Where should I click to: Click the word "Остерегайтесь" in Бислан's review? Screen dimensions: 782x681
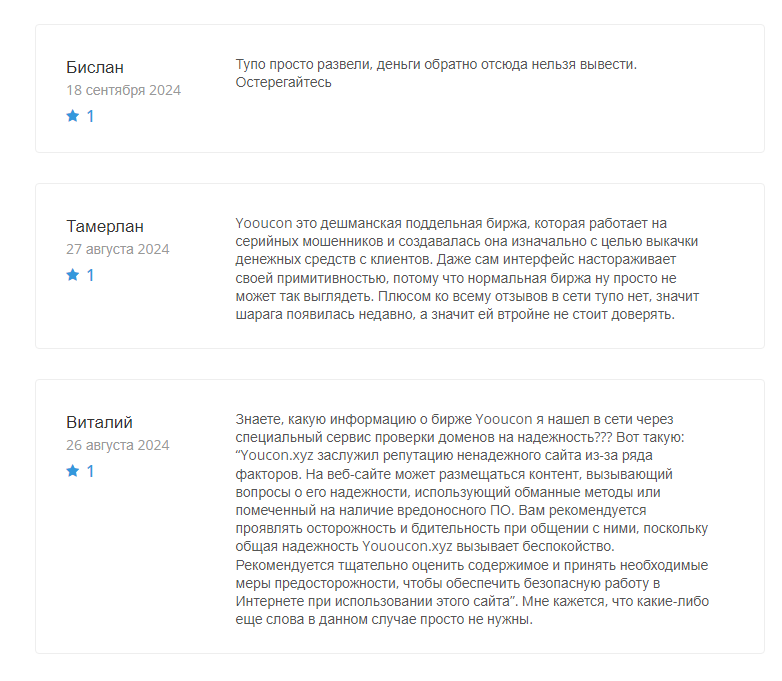[283, 82]
